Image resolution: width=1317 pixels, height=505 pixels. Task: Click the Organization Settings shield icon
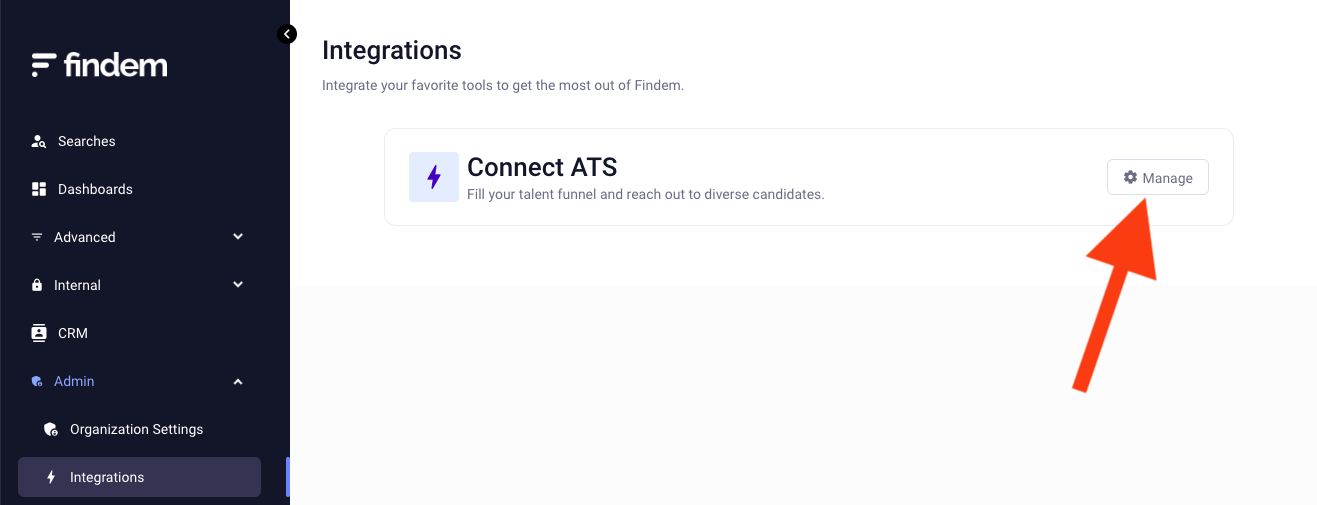pos(51,429)
